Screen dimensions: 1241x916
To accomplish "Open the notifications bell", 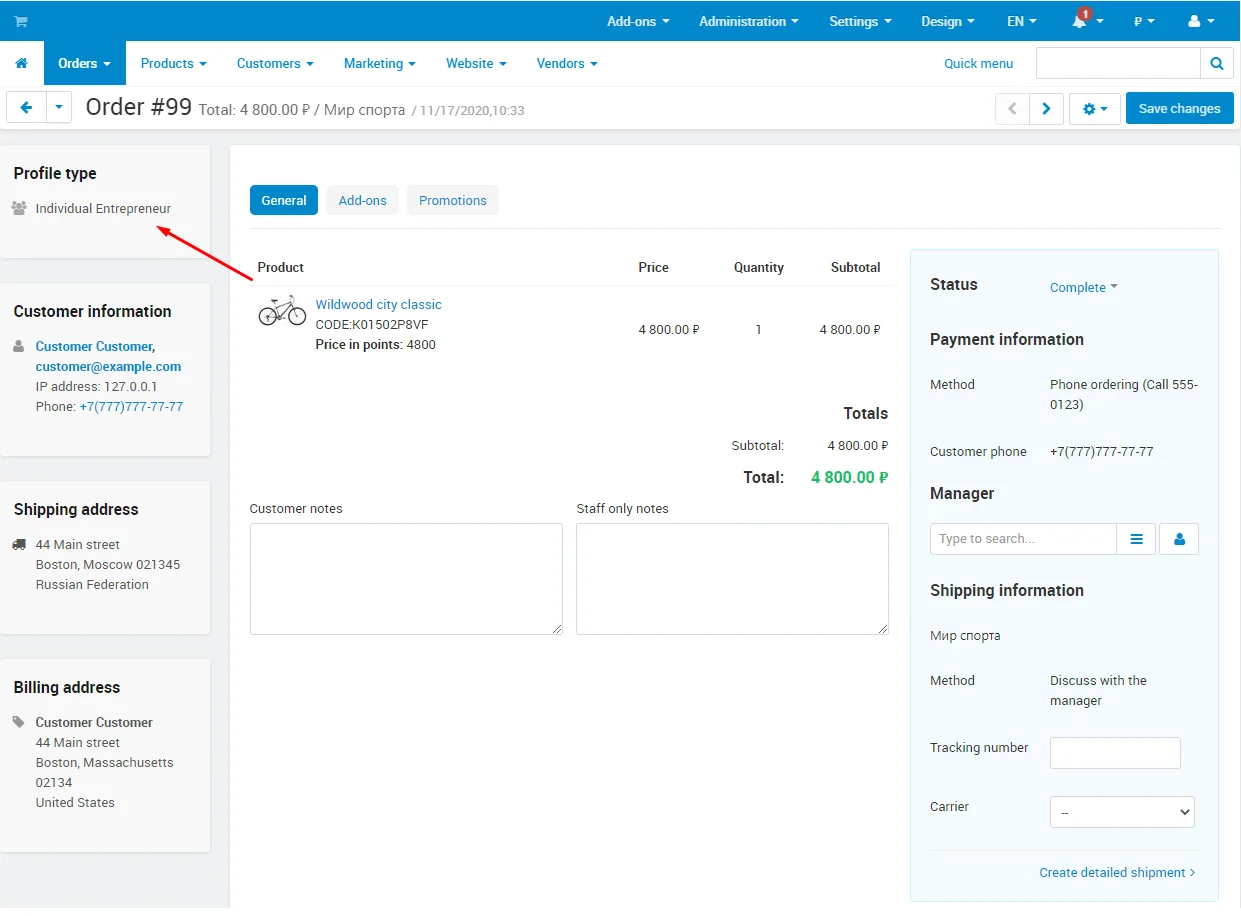I will click(1080, 21).
